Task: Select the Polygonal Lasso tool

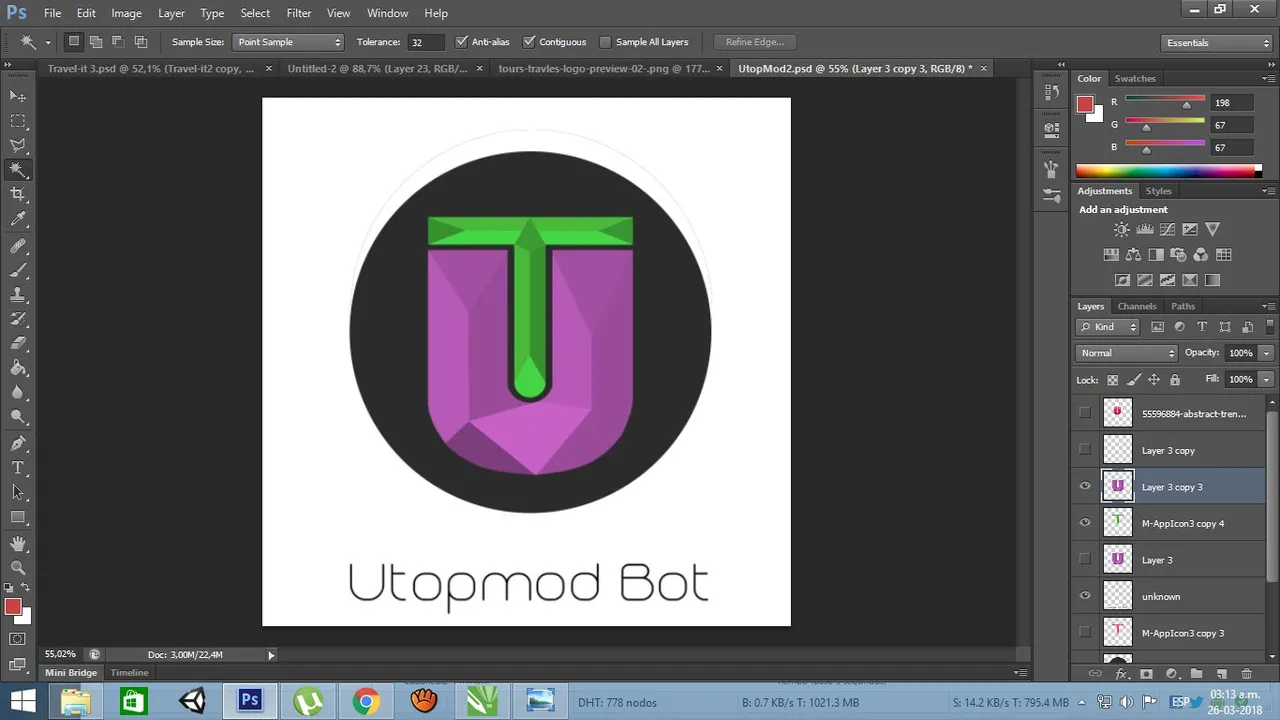Action: (x=18, y=146)
